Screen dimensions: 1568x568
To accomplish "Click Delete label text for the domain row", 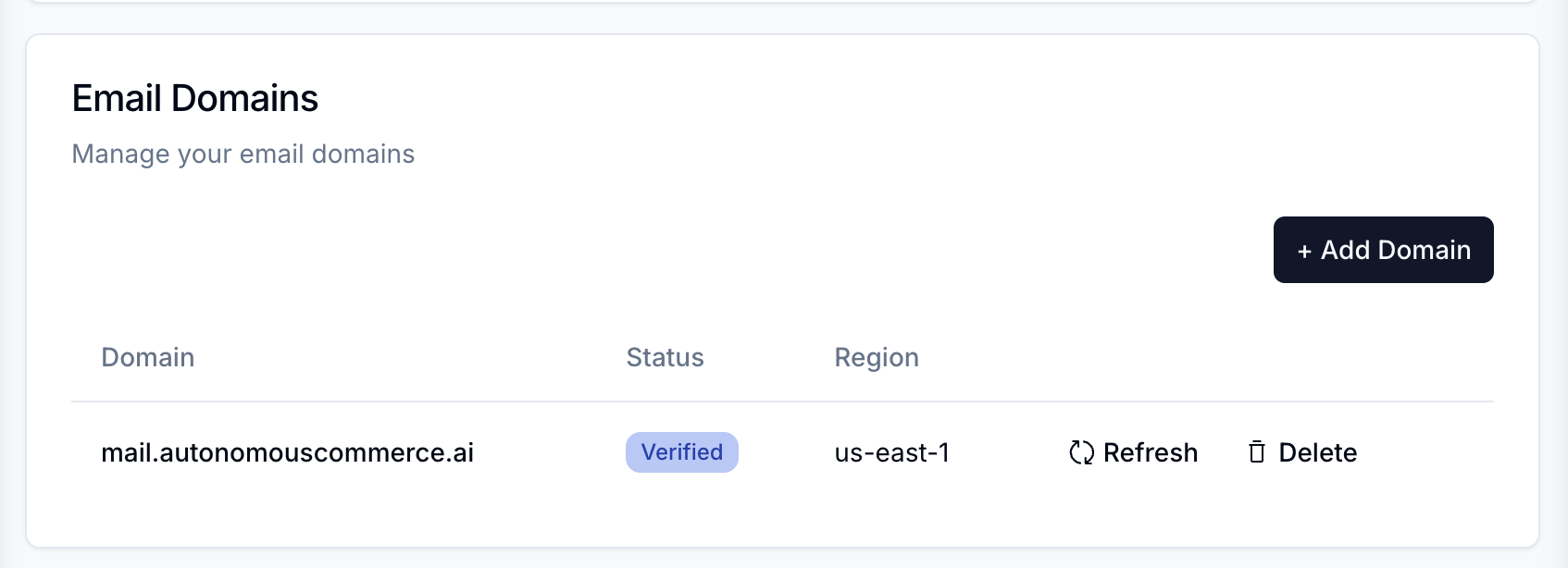I will coord(1318,452).
